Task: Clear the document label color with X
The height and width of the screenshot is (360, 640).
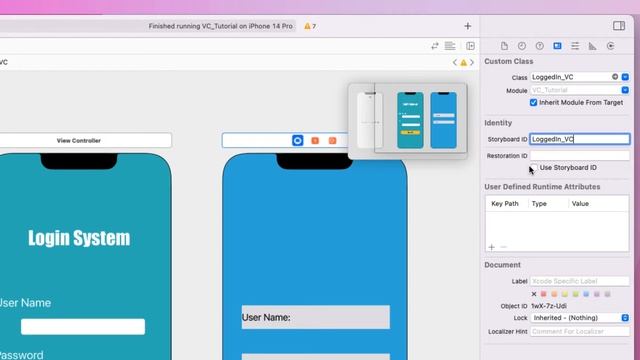Action: click(x=534, y=294)
